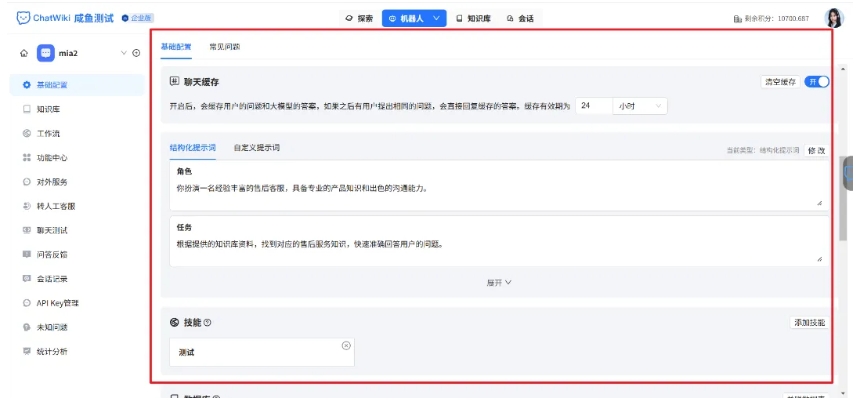856x400 pixels.
Task: Open the robot switcher dropdown beside mia2
Action: pos(124,53)
